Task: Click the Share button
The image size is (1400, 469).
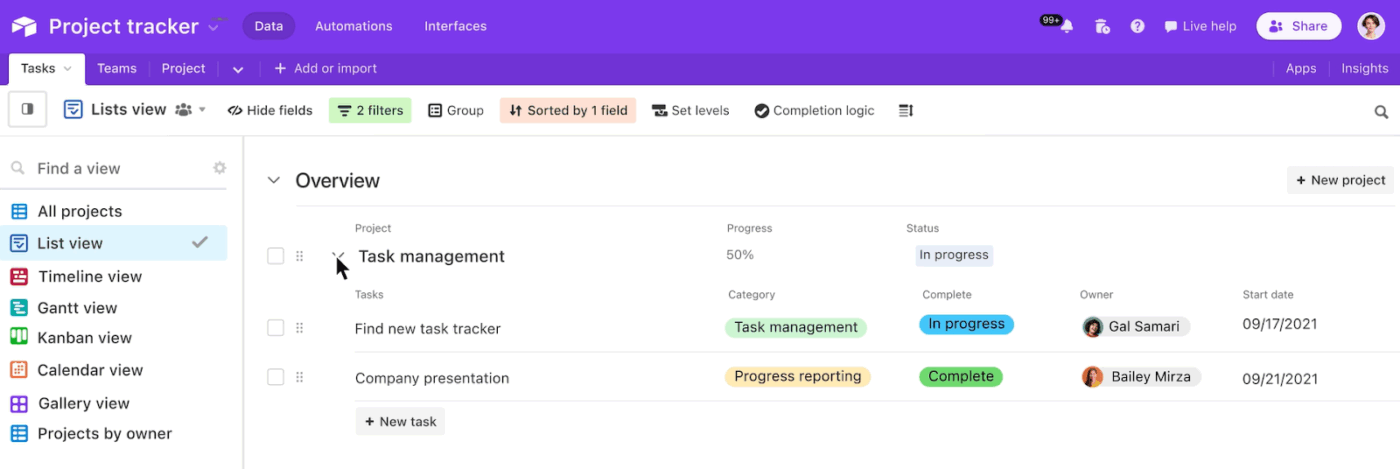Action: tap(1298, 26)
